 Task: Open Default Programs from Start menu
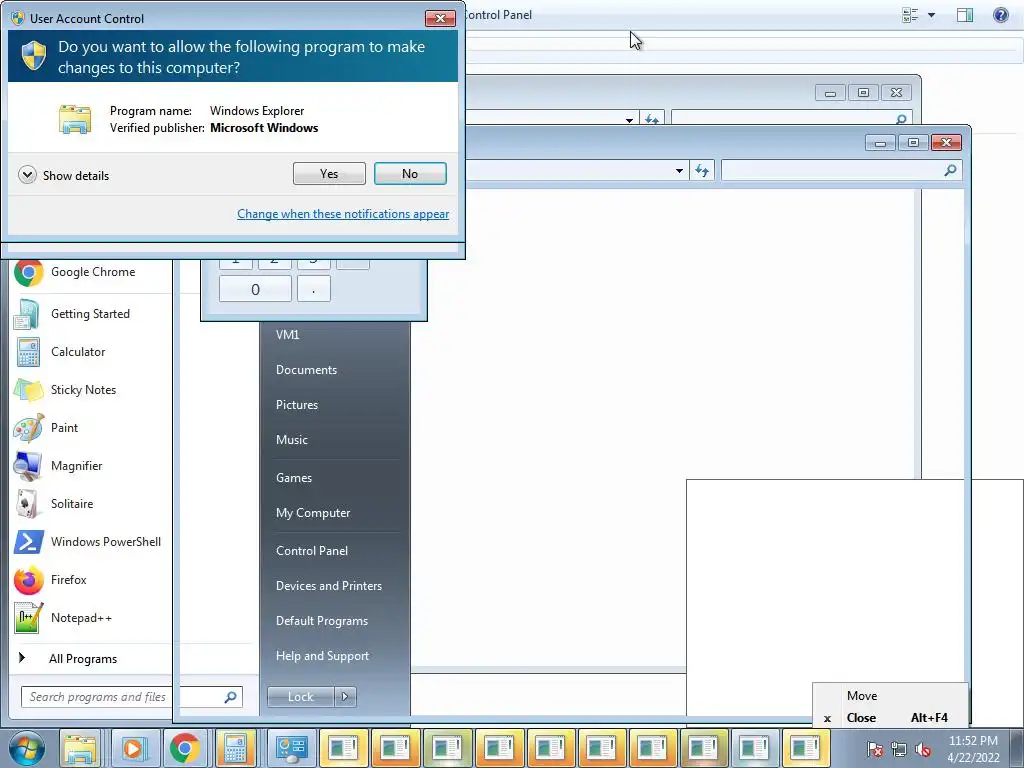pos(321,620)
